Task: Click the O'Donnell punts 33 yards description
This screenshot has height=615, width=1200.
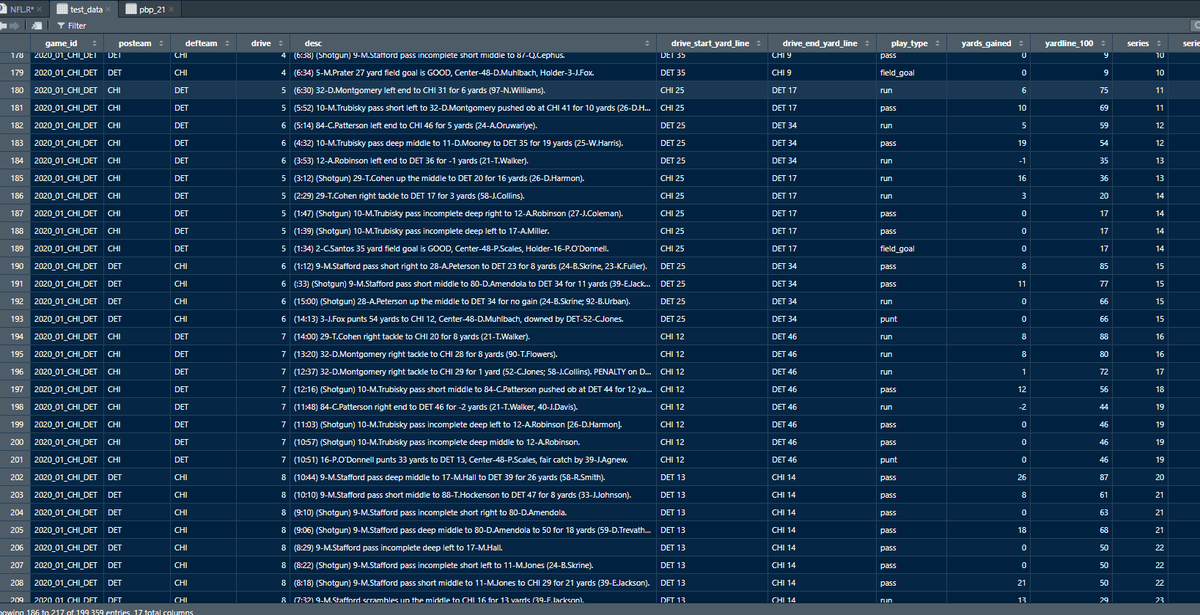Action: pyautogui.click(x=459, y=460)
